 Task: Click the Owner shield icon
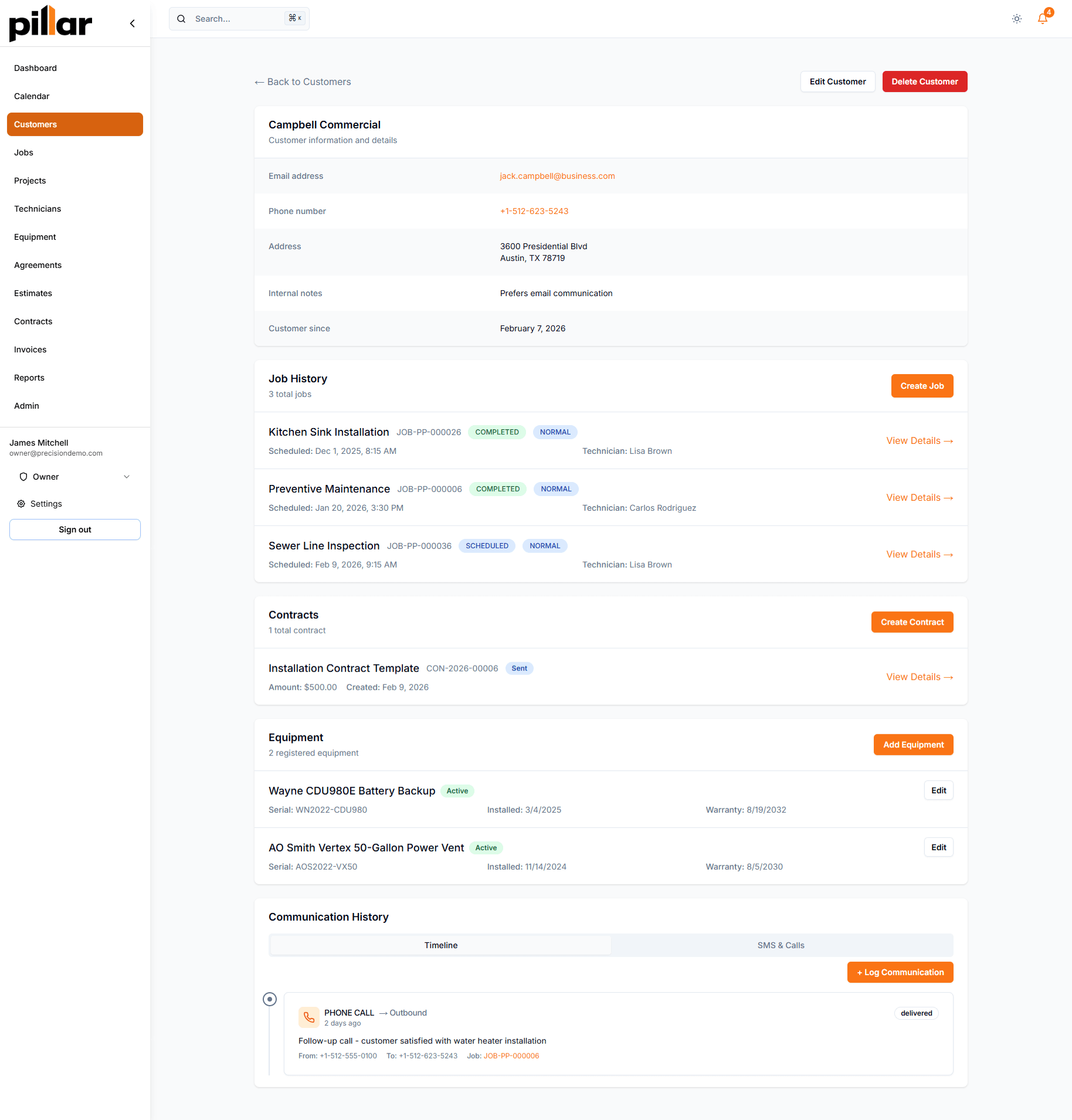23,477
